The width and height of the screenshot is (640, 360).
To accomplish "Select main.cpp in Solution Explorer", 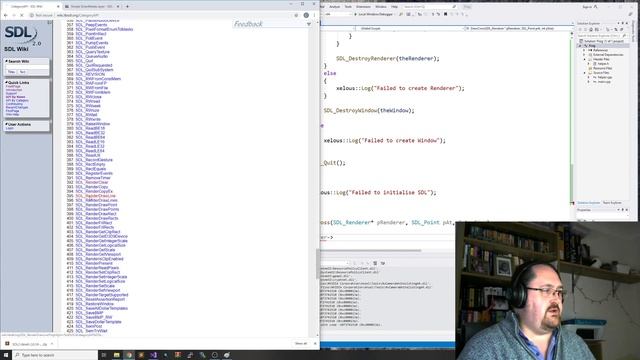I will click(604, 82).
